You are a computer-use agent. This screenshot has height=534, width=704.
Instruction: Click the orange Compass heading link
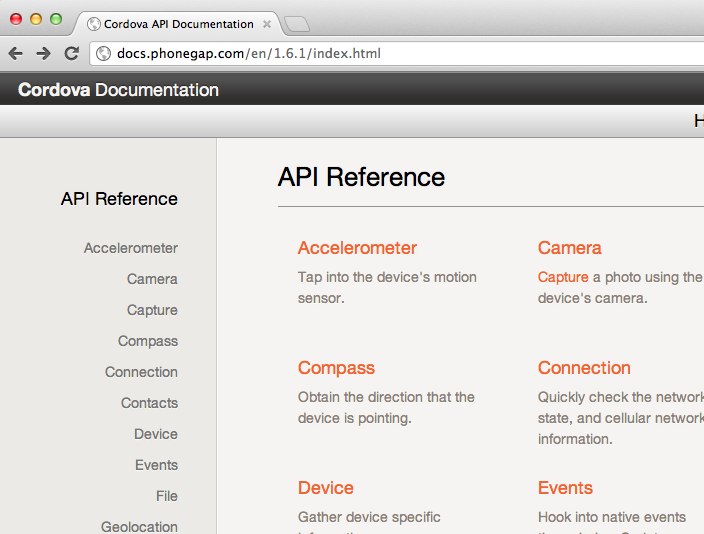(336, 368)
